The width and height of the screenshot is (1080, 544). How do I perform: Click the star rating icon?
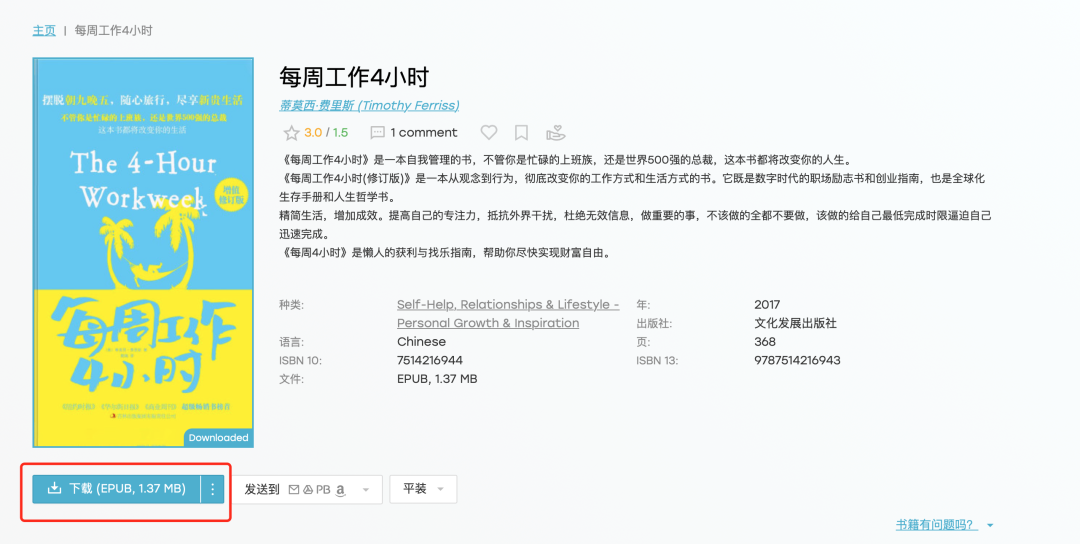[291, 133]
